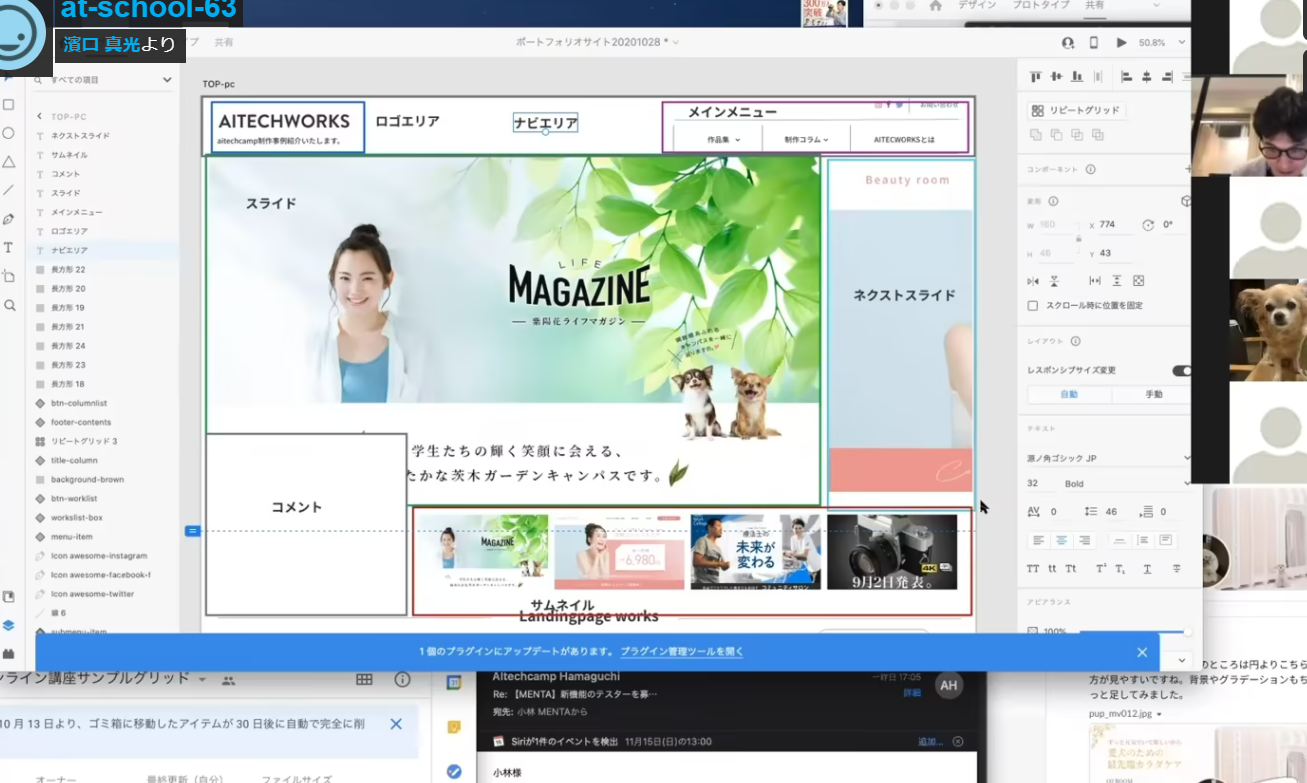Click the invite-to-document user icon

[x=1067, y=43]
